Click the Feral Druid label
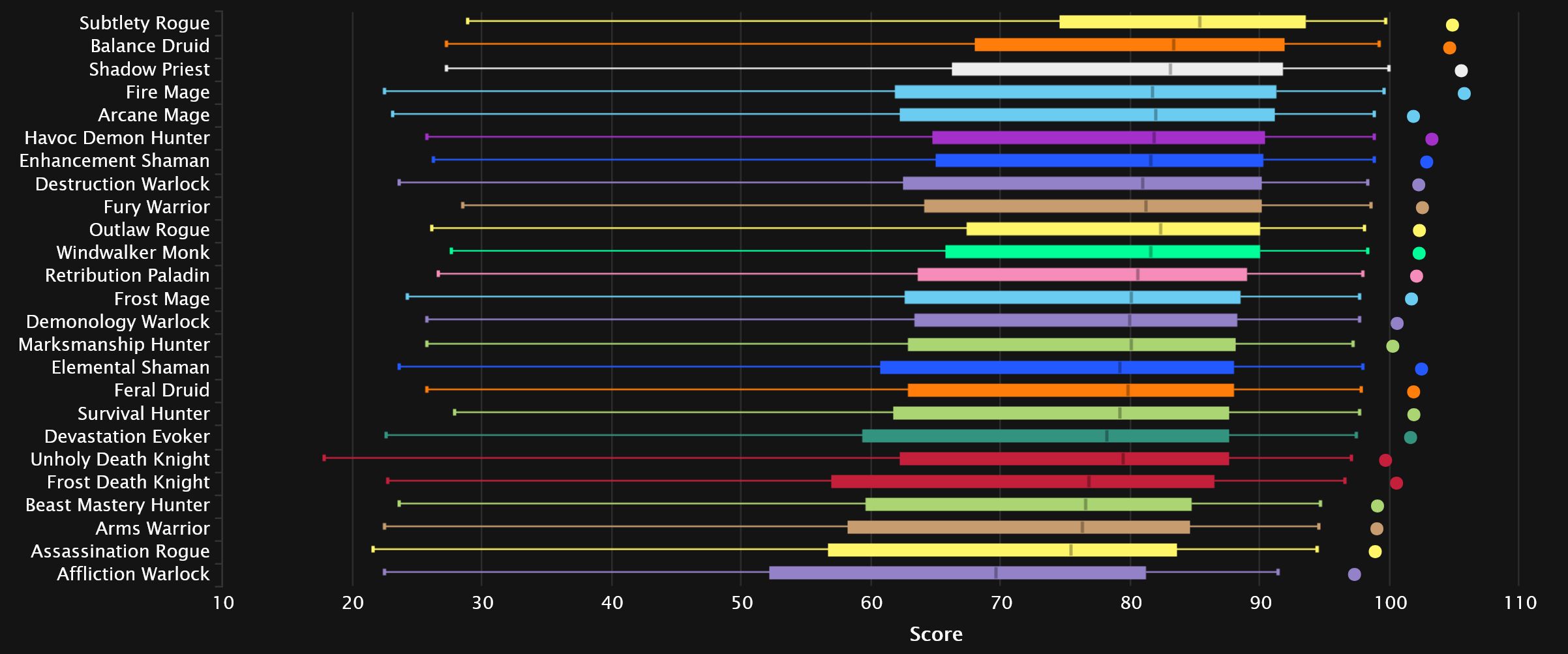This screenshot has width=1568, height=654. pos(162,390)
